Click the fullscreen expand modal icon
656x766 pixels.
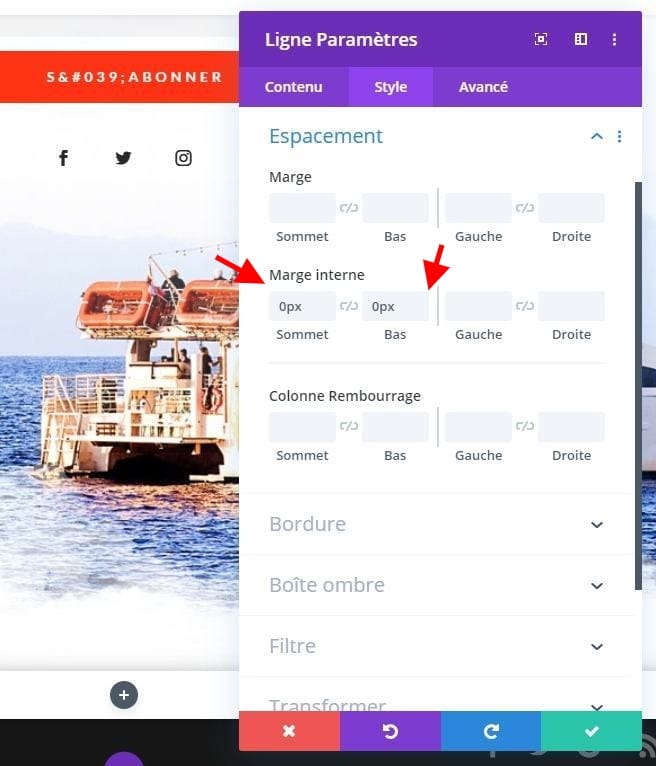tap(541, 39)
